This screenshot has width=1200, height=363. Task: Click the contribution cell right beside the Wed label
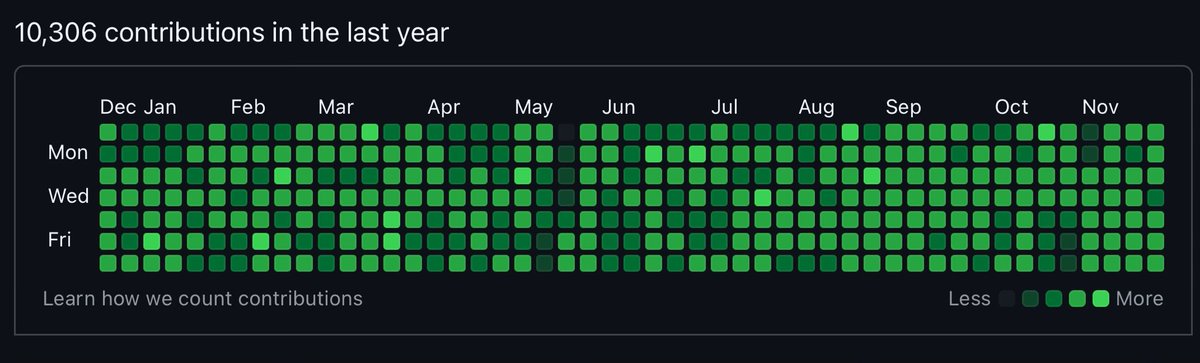point(108,197)
